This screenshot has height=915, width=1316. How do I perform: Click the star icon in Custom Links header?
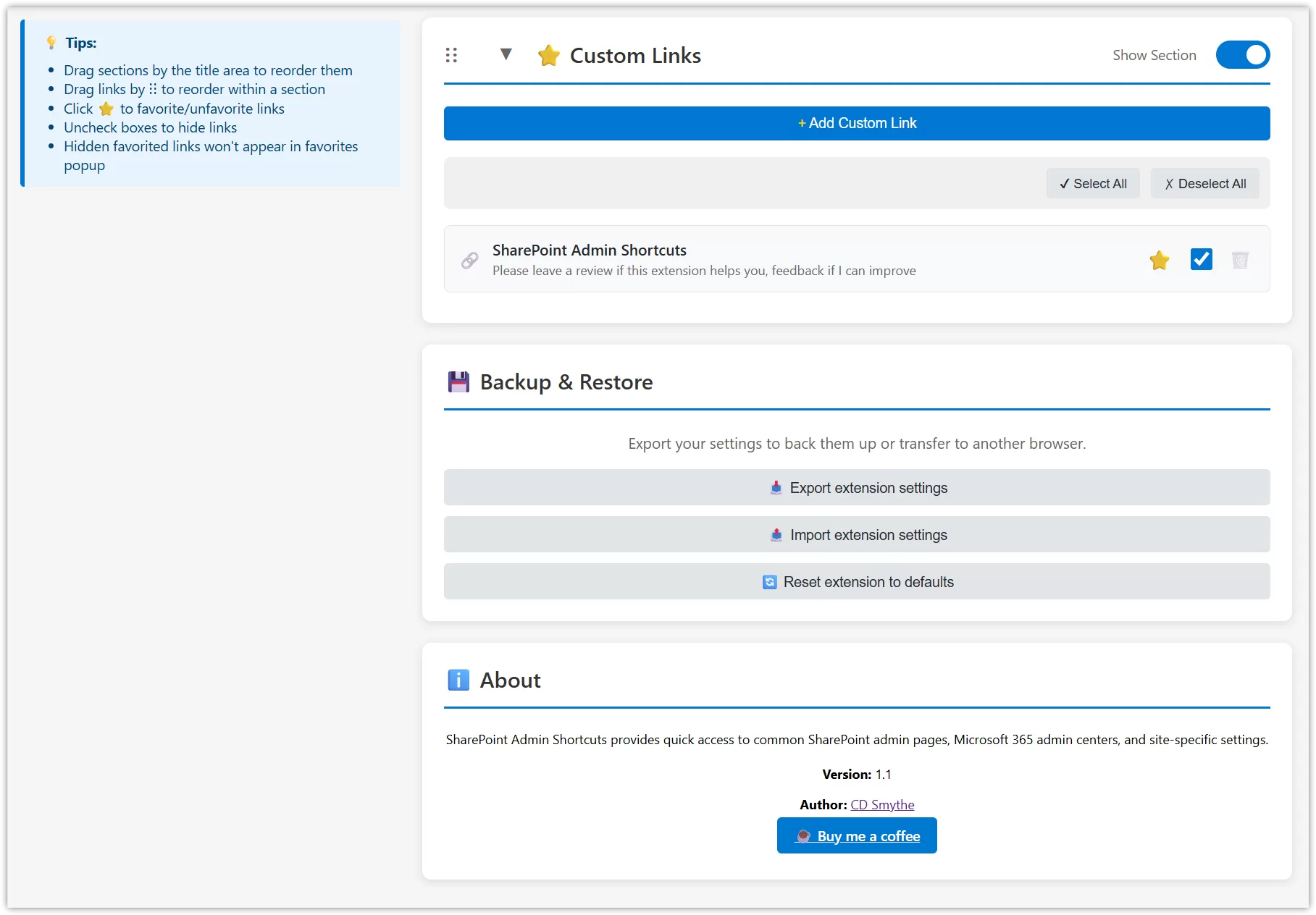tap(548, 55)
